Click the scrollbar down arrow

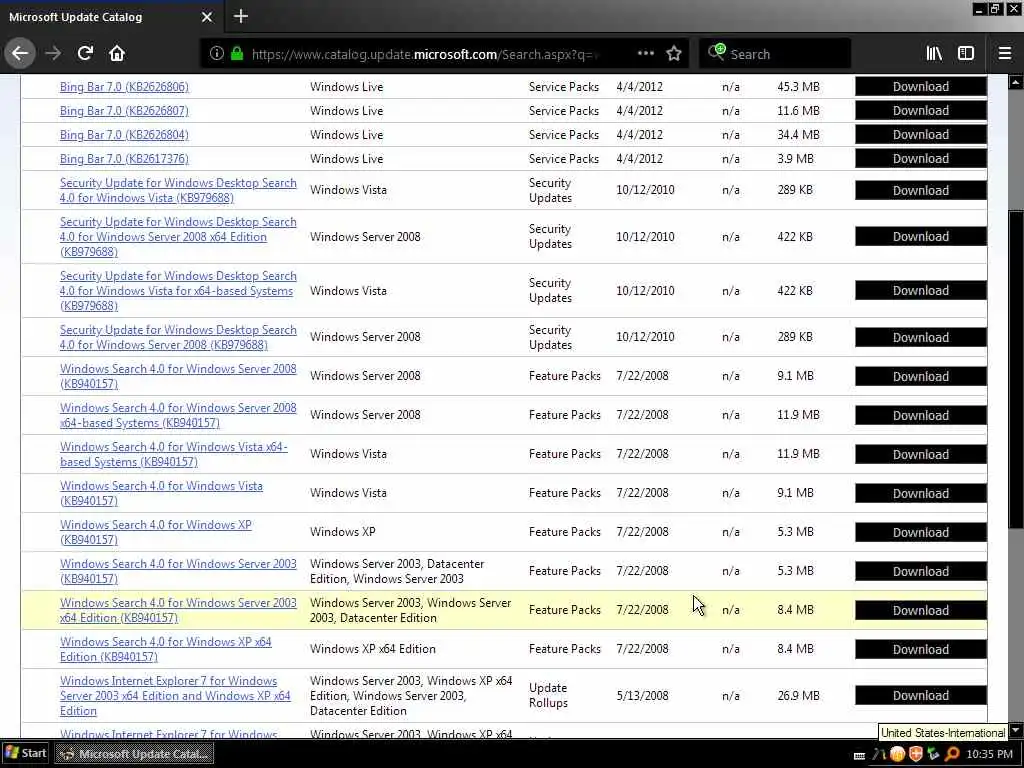(x=1016, y=729)
